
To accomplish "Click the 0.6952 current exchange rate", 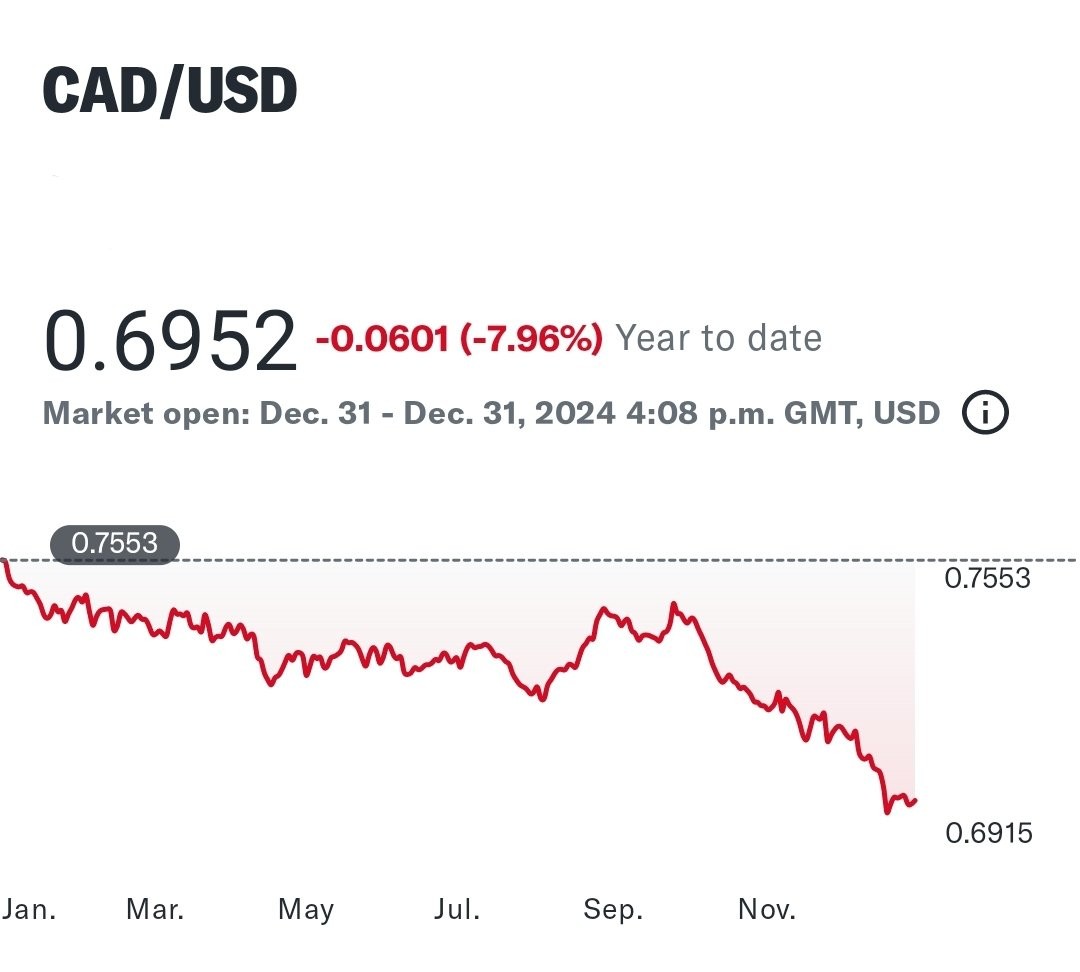I will (170, 340).
